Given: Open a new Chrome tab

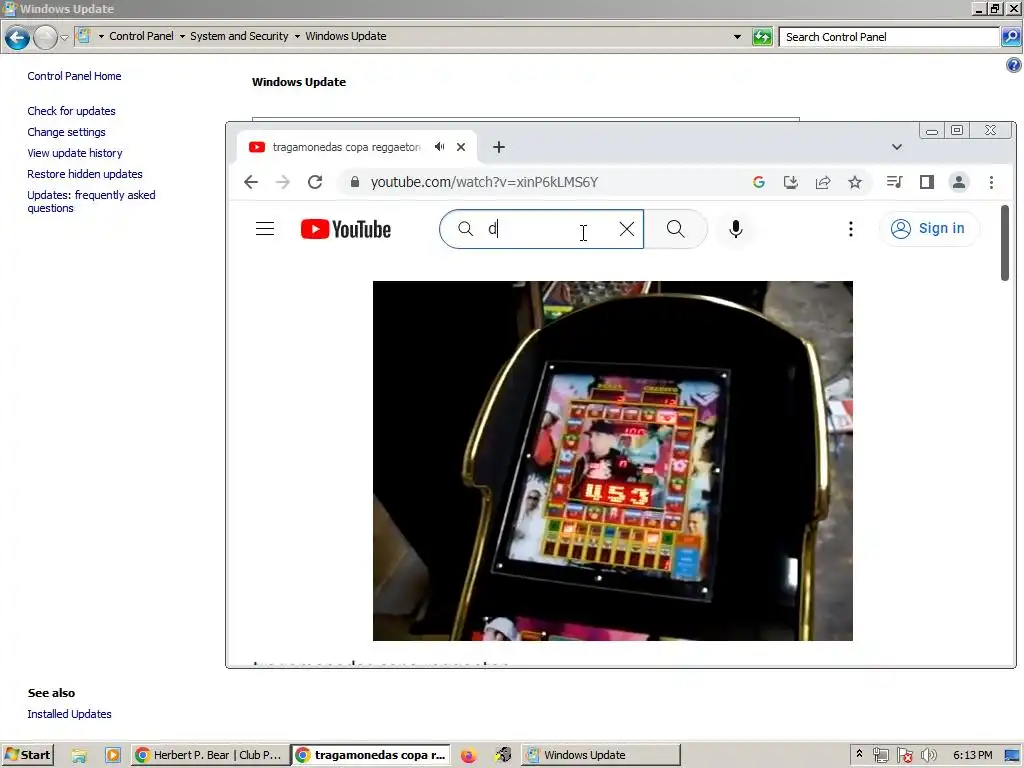Looking at the screenshot, I should [x=499, y=147].
